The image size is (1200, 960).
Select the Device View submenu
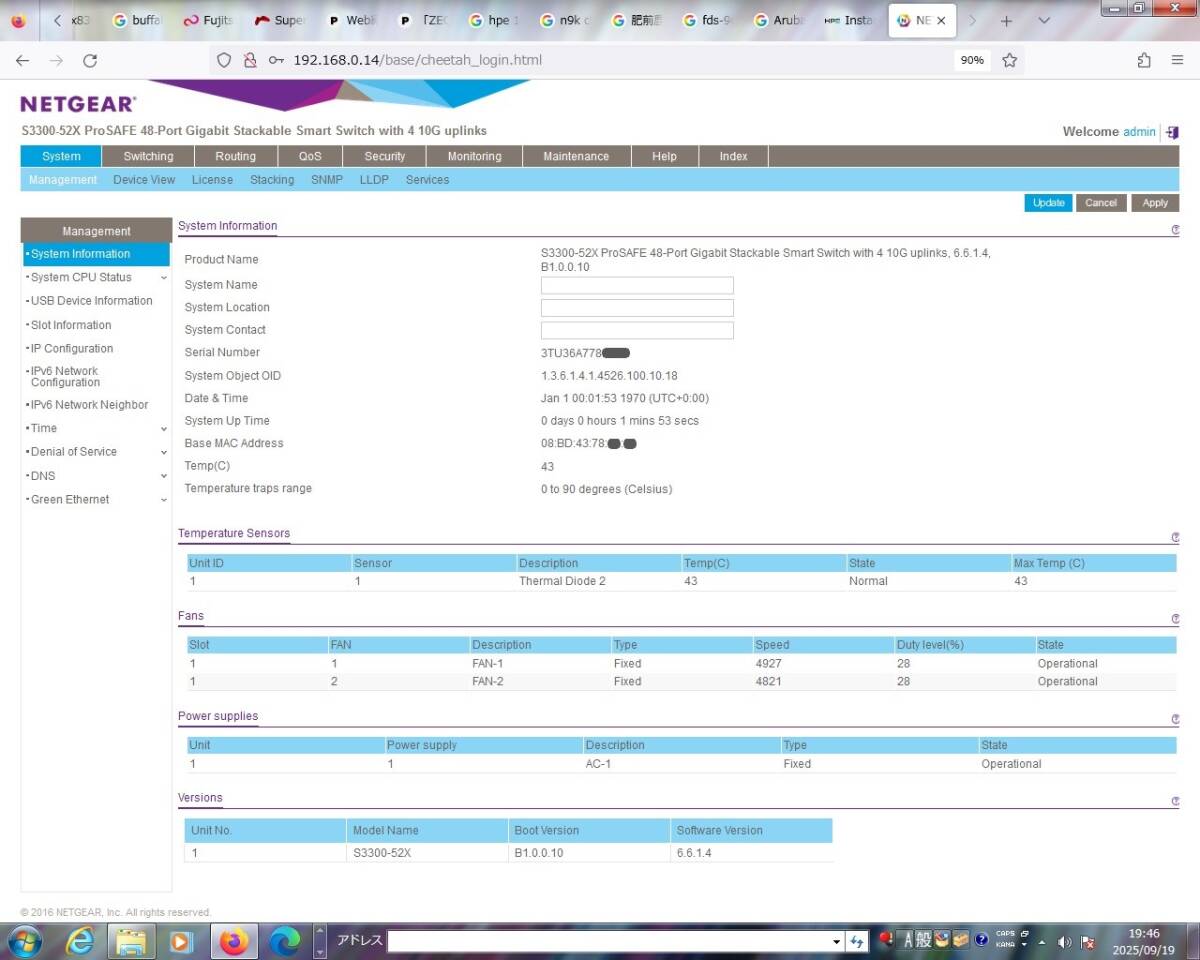(x=144, y=180)
